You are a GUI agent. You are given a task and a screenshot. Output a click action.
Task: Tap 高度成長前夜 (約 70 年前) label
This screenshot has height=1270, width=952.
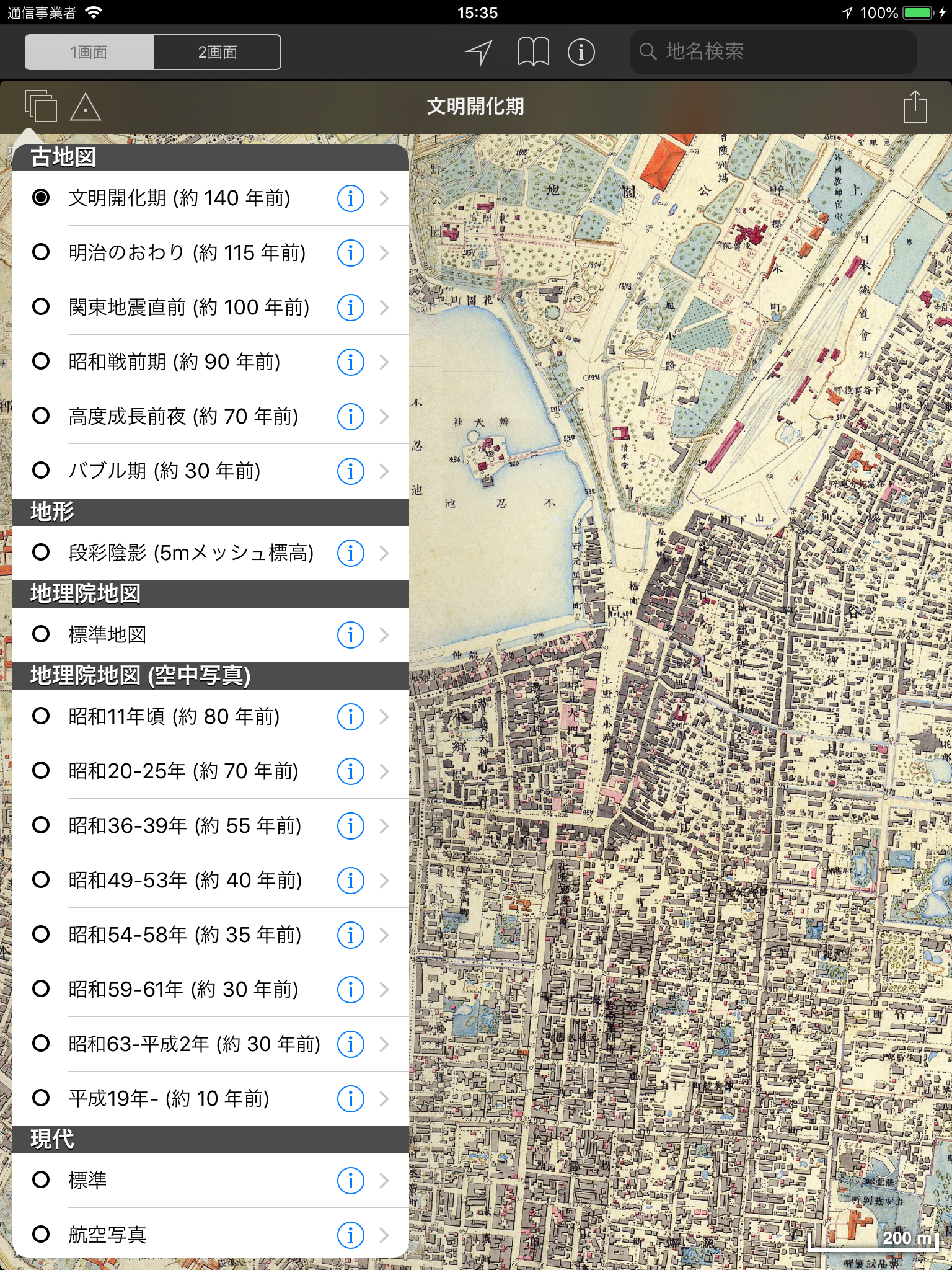[x=183, y=417]
